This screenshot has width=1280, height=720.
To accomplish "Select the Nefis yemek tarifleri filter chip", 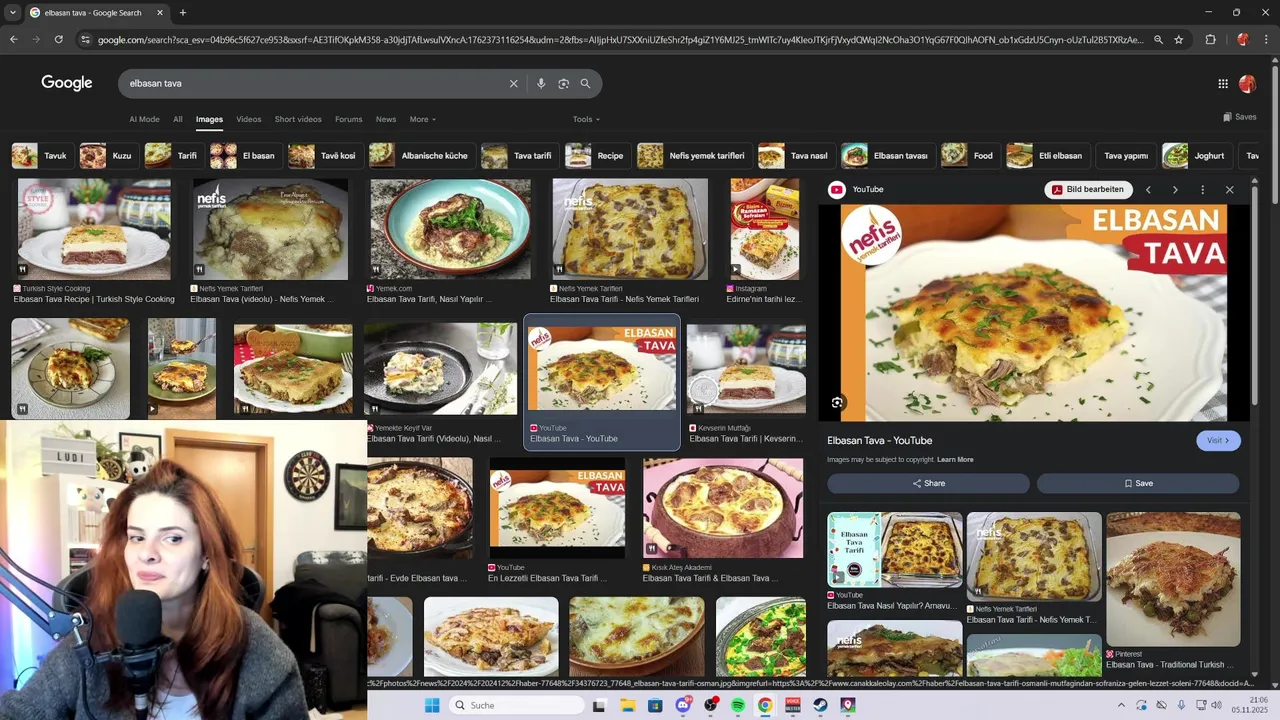I will coord(693,156).
